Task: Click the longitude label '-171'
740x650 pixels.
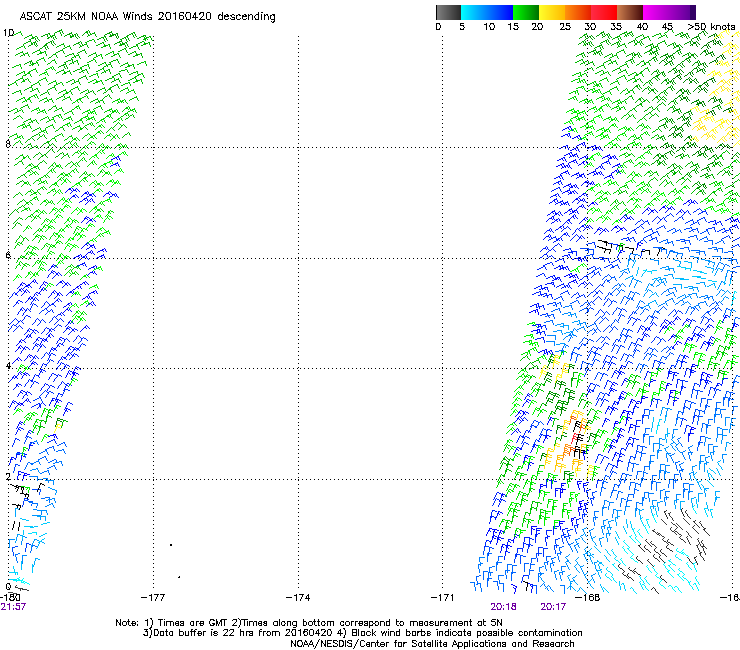Action: tap(443, 598)
